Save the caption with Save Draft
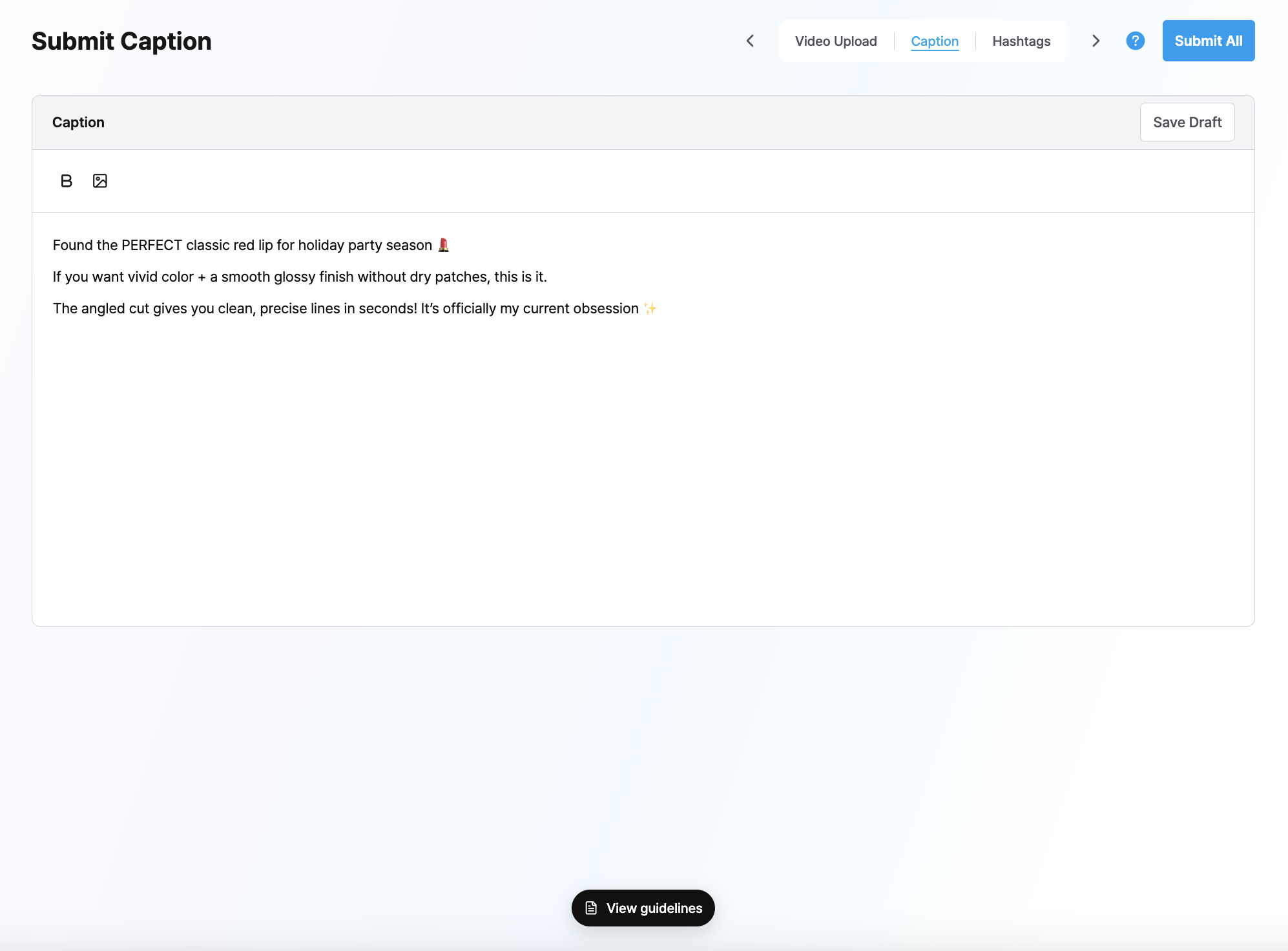This screenshot has height=951, width=1288. point(1187,122)
